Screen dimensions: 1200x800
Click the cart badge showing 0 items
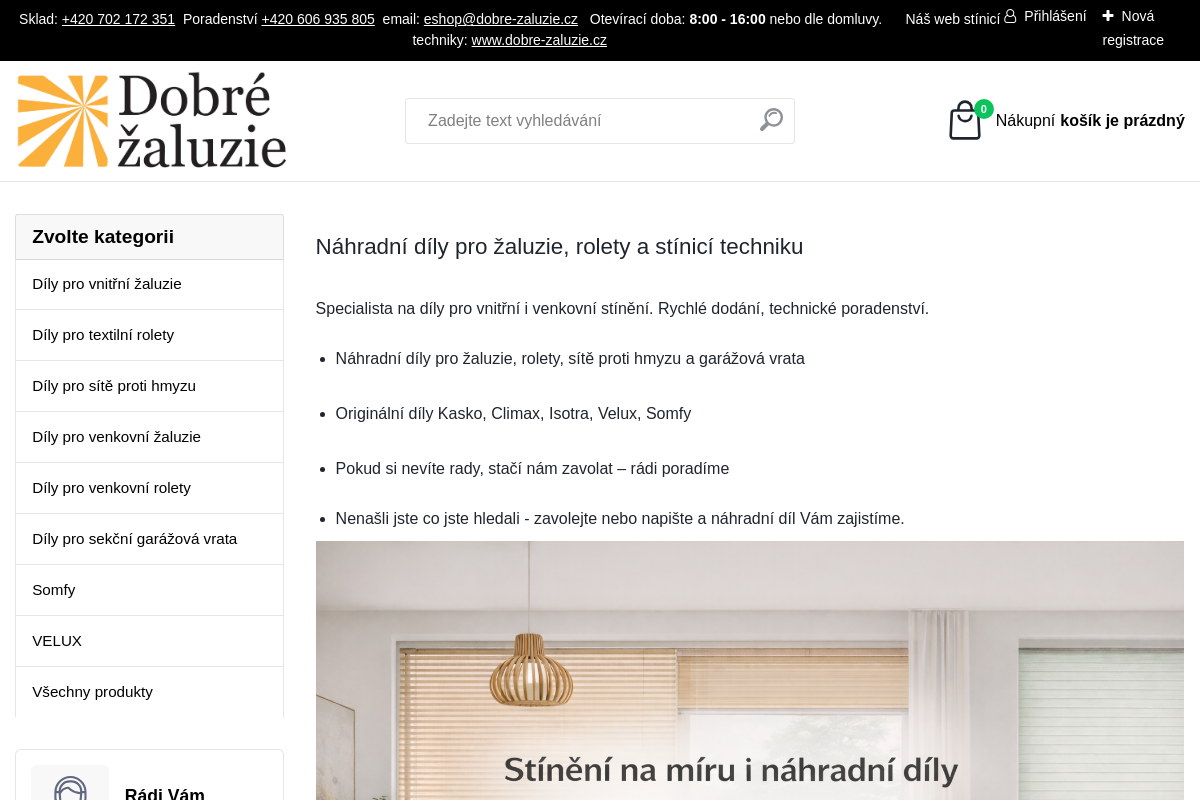[x=983, y=108]
